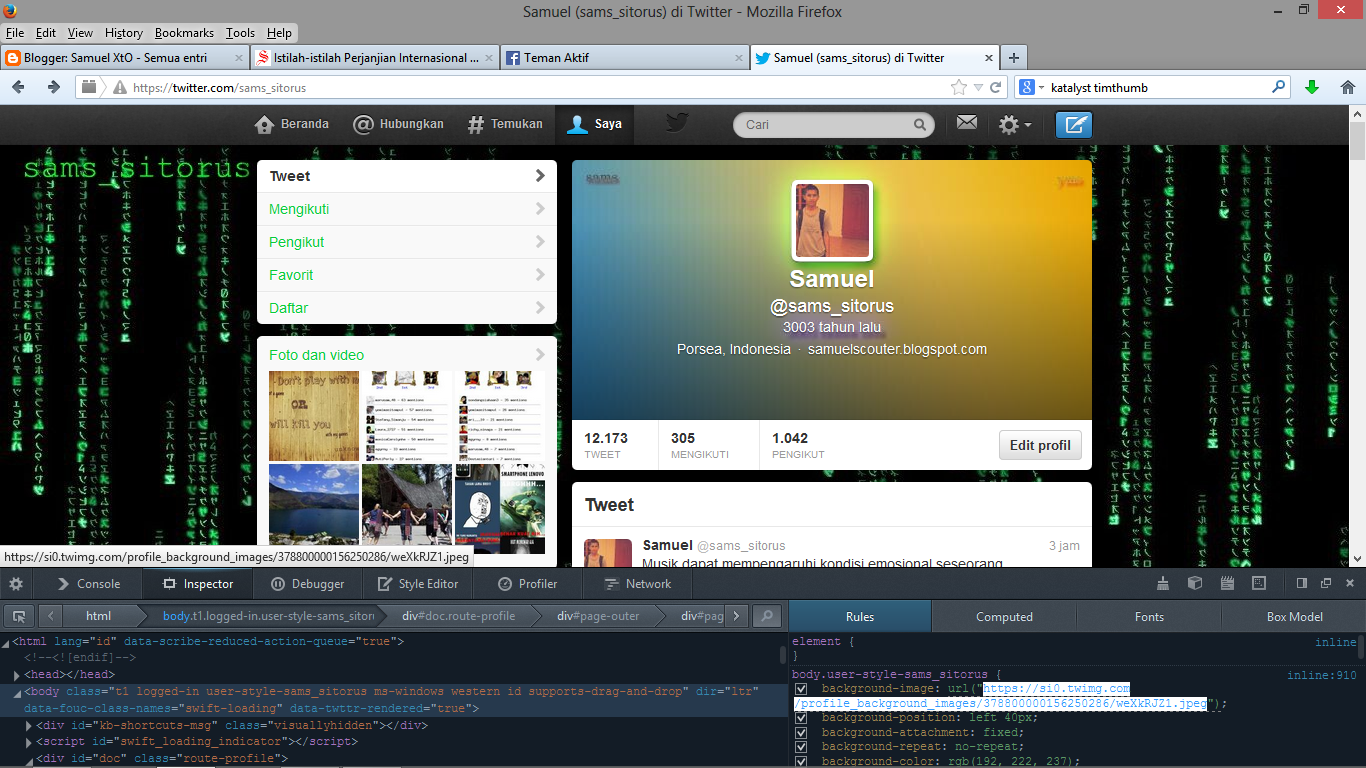This screenshot has height=768, width=1366.
Task: Open the Network devtools tab
Action: (x=638, y=584)
